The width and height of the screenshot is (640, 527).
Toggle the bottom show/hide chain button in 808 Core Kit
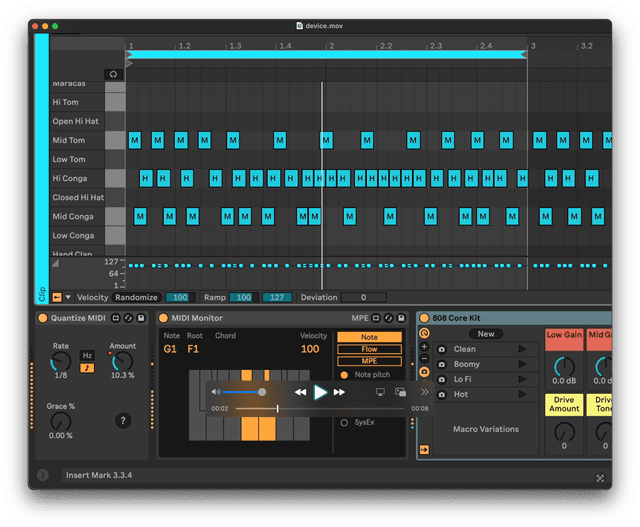click(x=424, y=449)
